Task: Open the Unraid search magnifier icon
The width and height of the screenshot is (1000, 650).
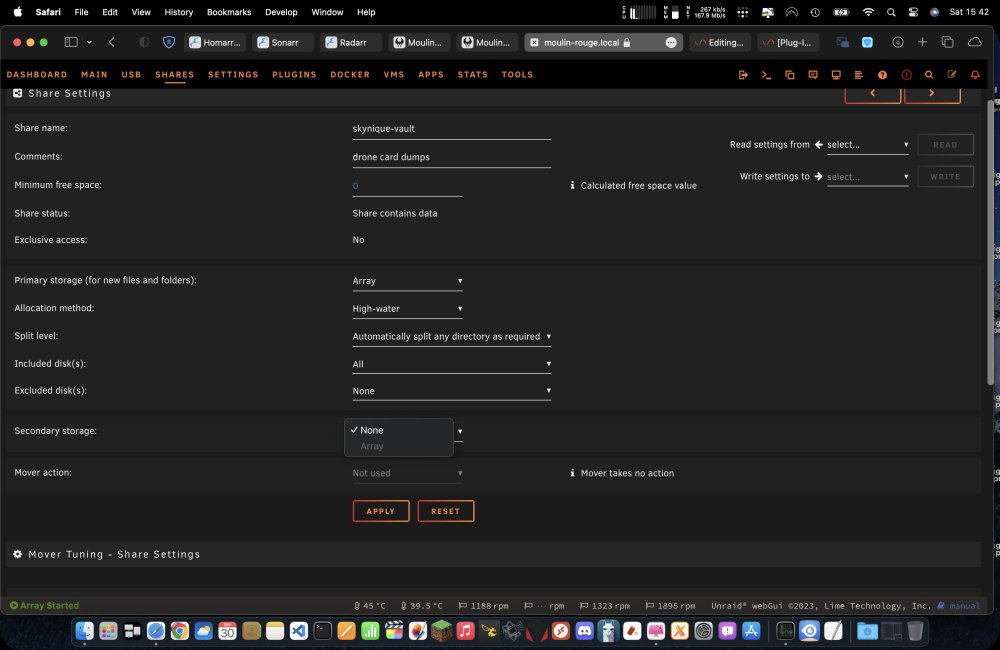Action: pos(929,75)
